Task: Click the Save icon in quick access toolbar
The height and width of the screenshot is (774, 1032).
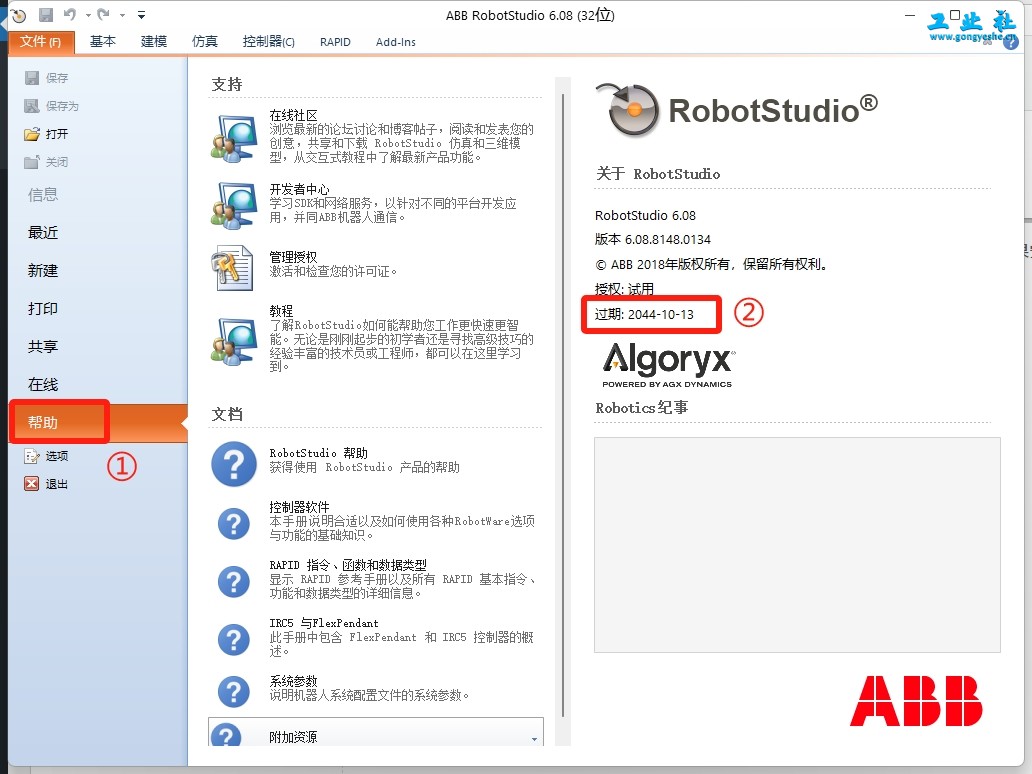Action: coord(45,14)
